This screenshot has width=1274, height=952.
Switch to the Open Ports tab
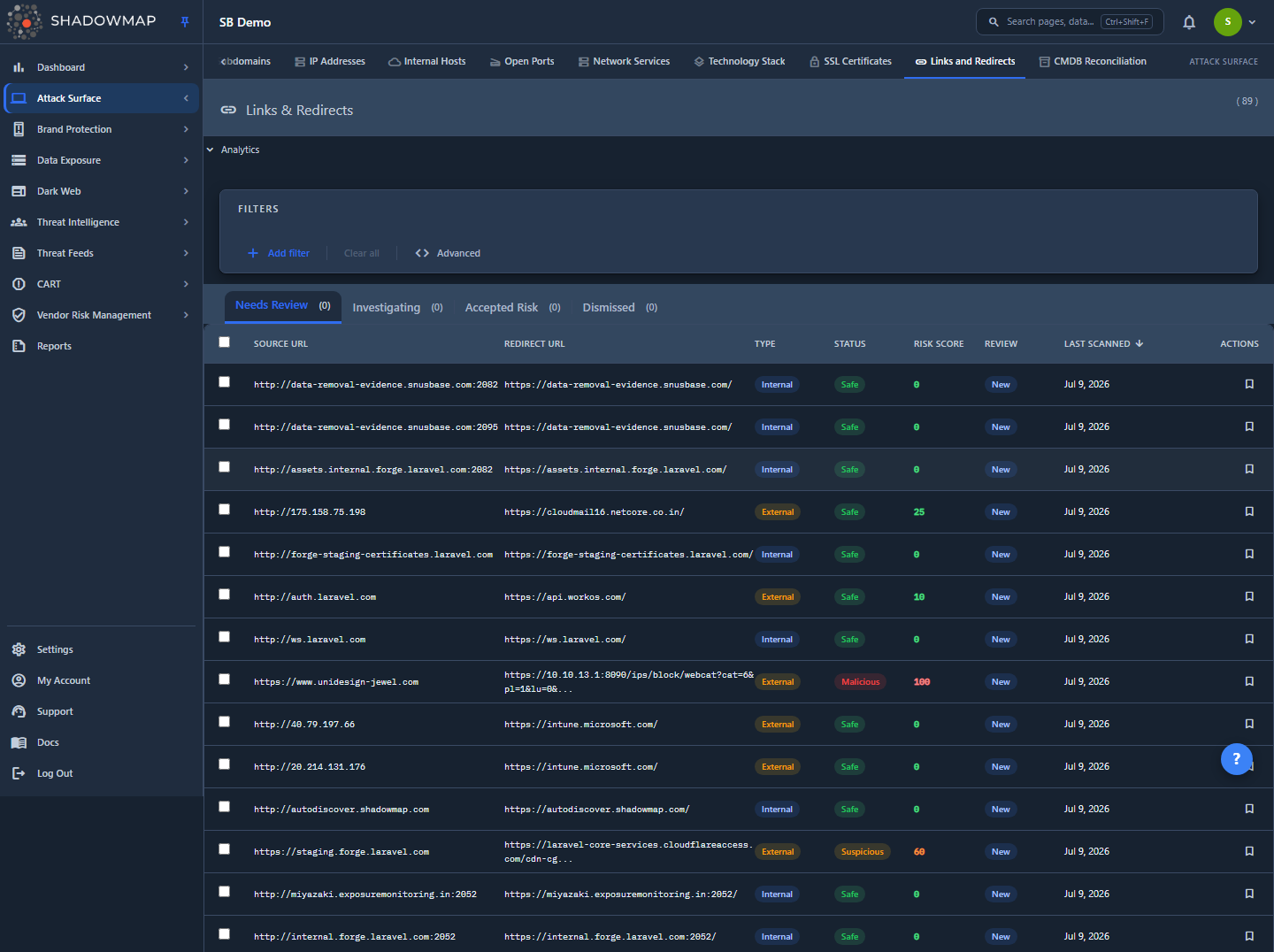coord(522,61)
